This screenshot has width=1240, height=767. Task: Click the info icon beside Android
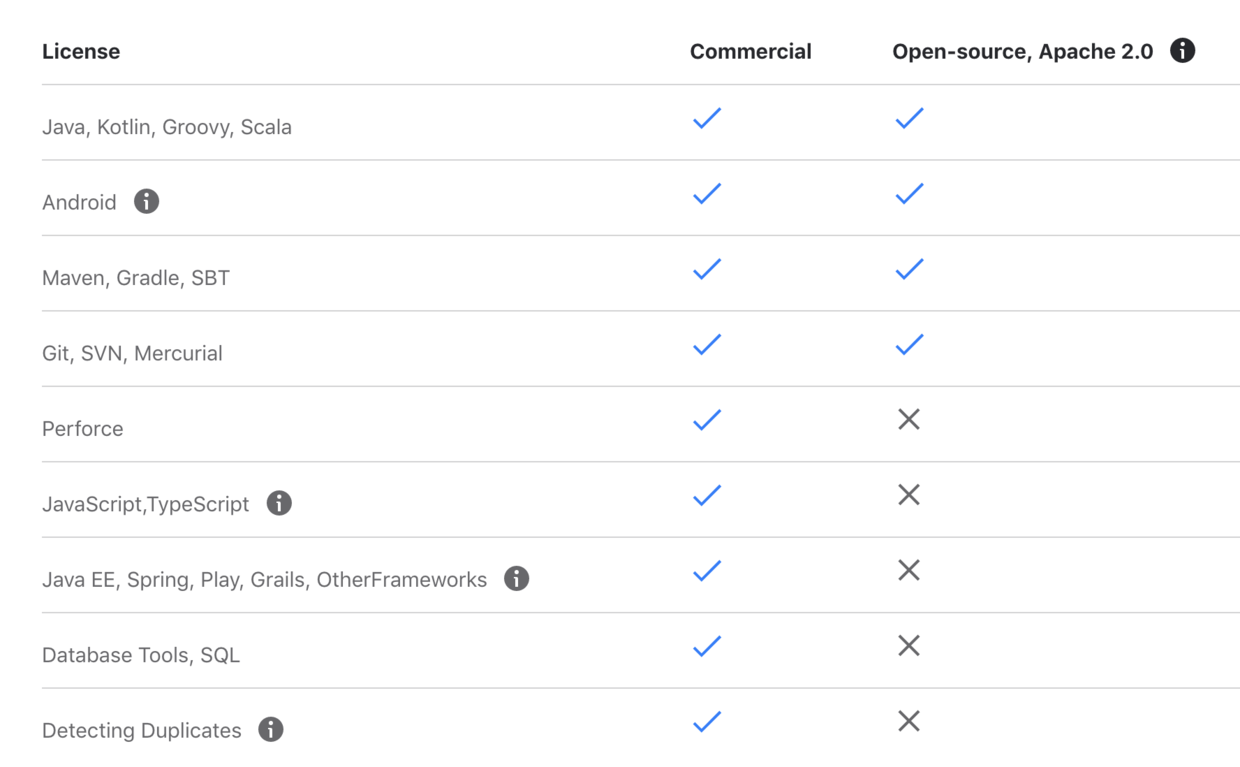click(x=146, y=201)
